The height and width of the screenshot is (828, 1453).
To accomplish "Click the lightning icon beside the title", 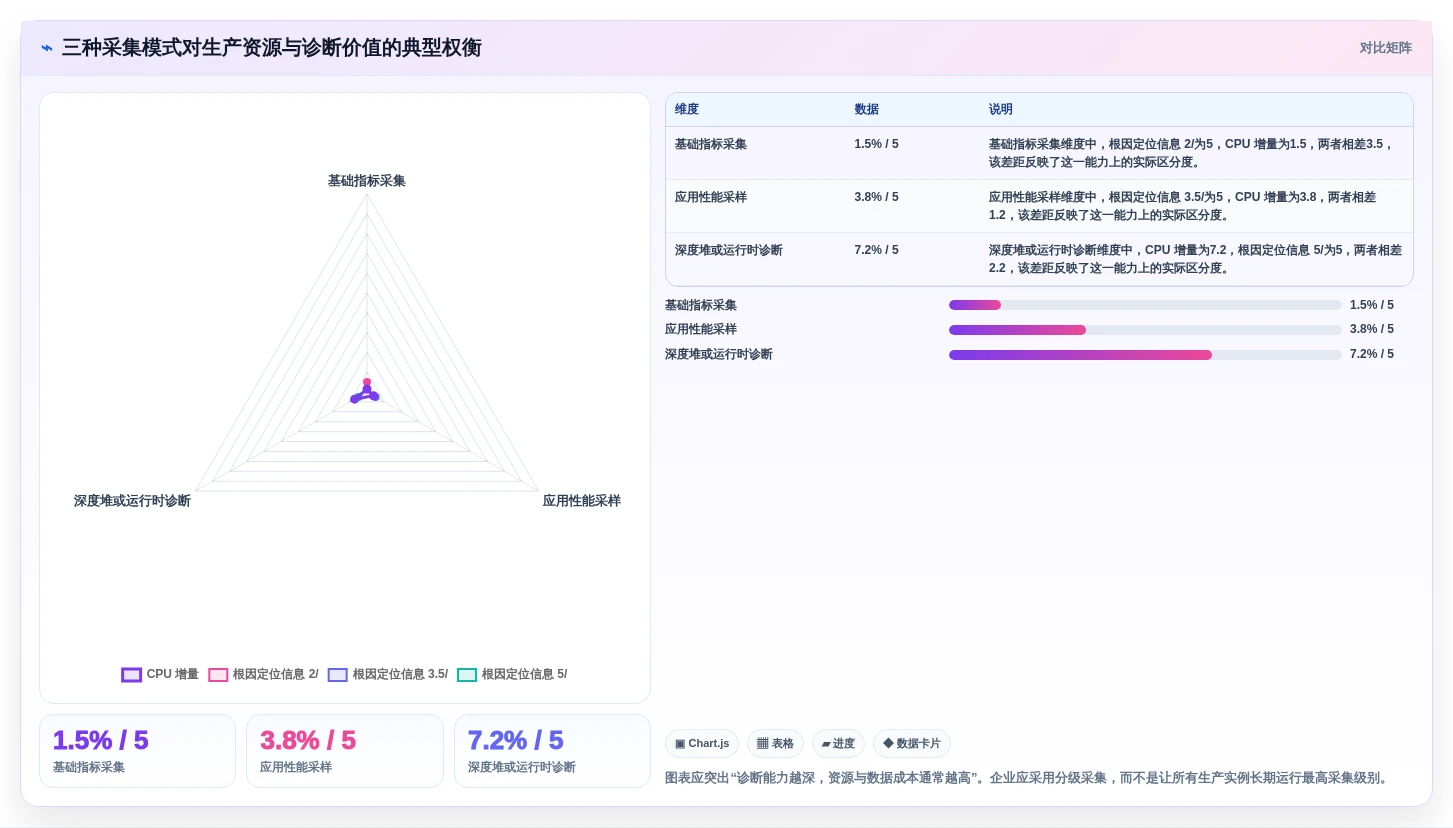I will click(47, 48).
